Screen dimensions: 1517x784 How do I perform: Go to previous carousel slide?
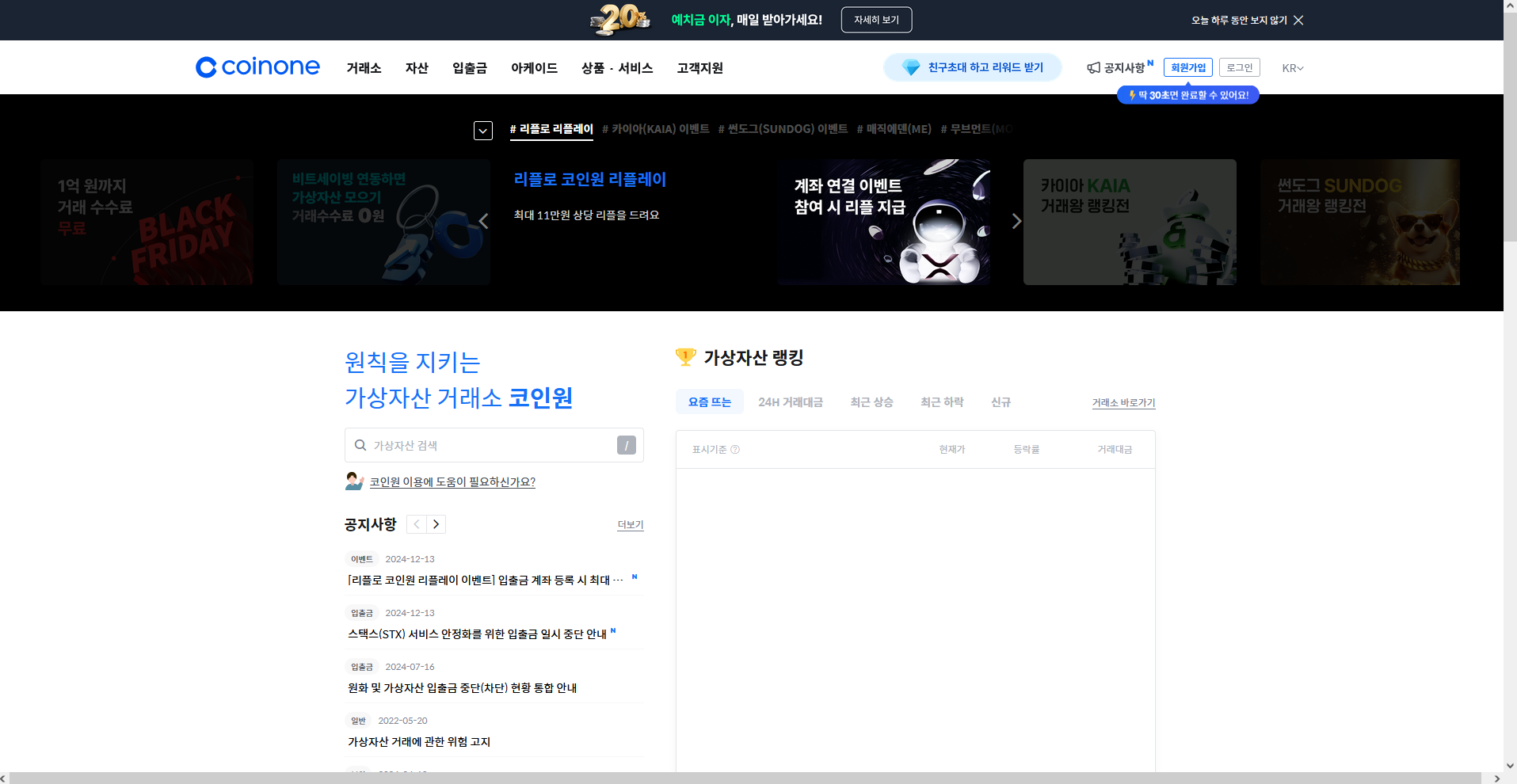[x=483, y=222]
